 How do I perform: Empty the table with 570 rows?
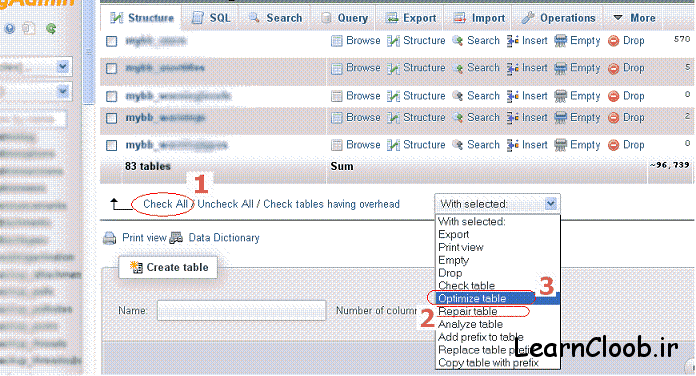577,41
